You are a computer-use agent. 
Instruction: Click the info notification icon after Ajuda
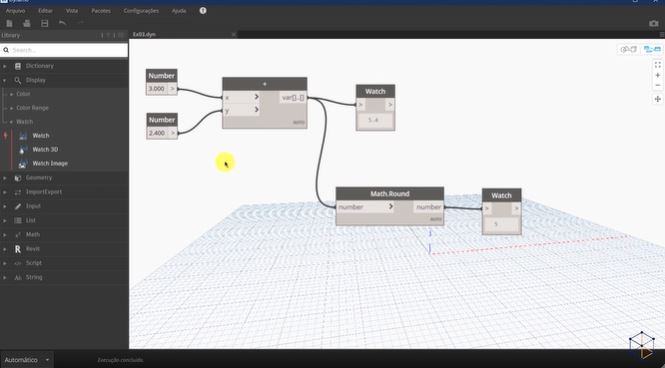click(203, 11)
